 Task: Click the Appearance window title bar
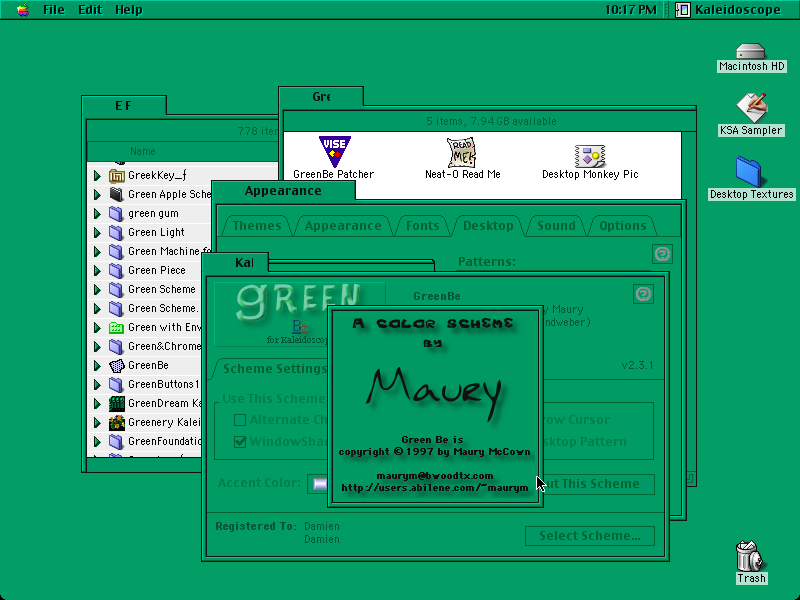tap(283, 191)
